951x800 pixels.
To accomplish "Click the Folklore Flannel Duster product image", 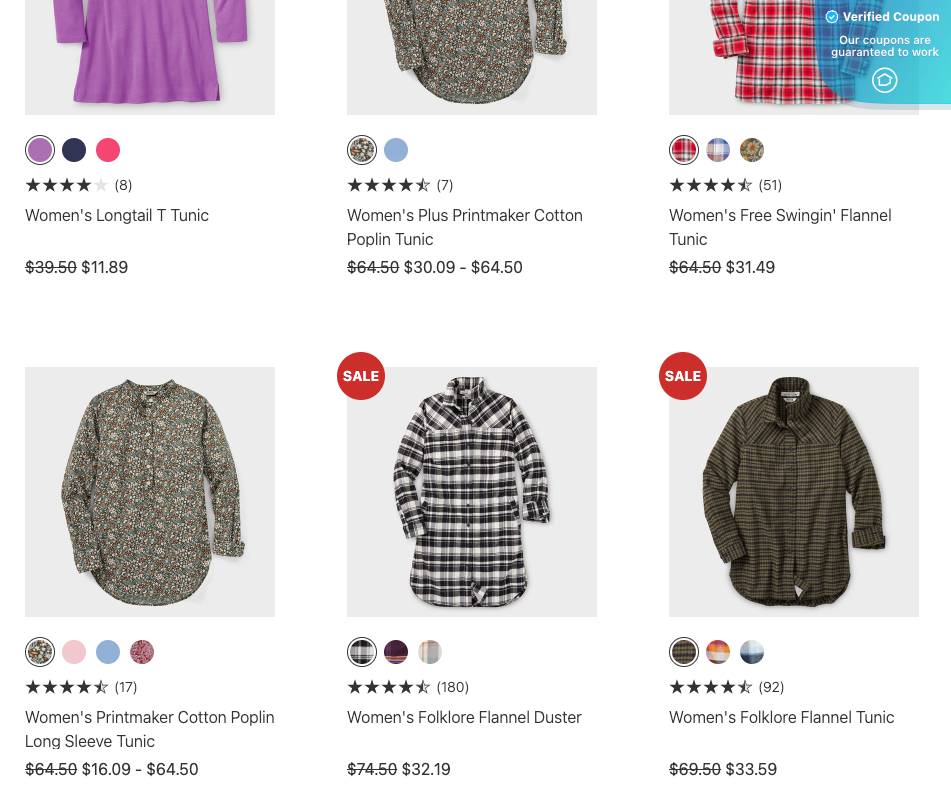I will (x=472, y=492).
